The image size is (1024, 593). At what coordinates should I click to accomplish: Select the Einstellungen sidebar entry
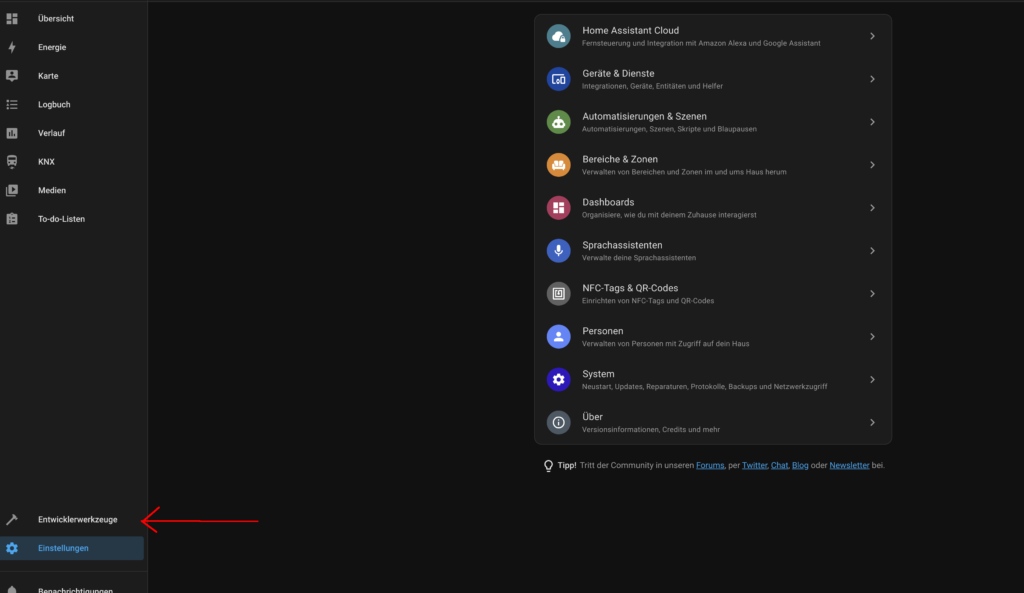click(72, 549)
